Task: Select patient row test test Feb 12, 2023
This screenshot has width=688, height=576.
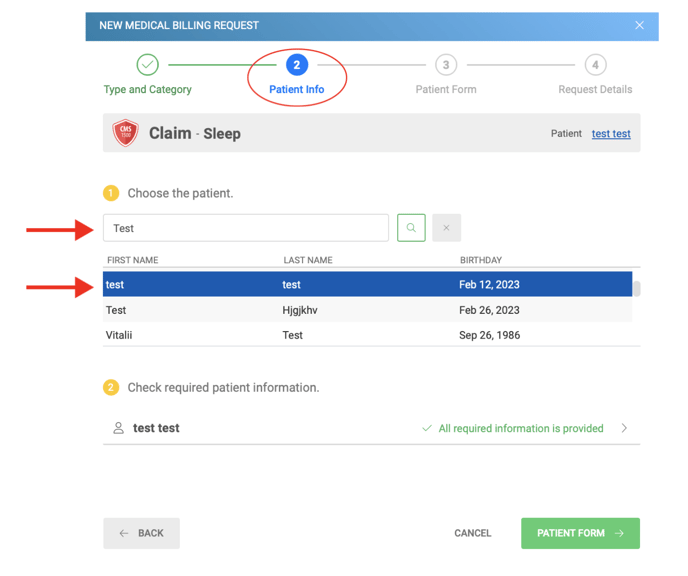Action: pos(367,284)
